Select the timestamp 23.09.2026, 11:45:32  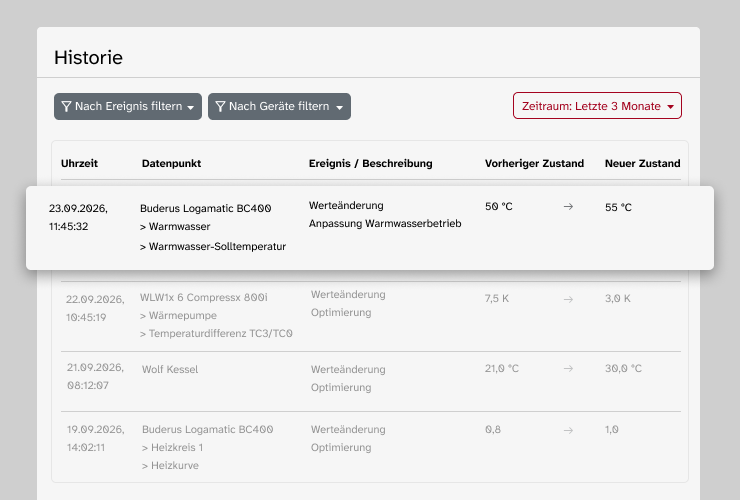(78, 217)
